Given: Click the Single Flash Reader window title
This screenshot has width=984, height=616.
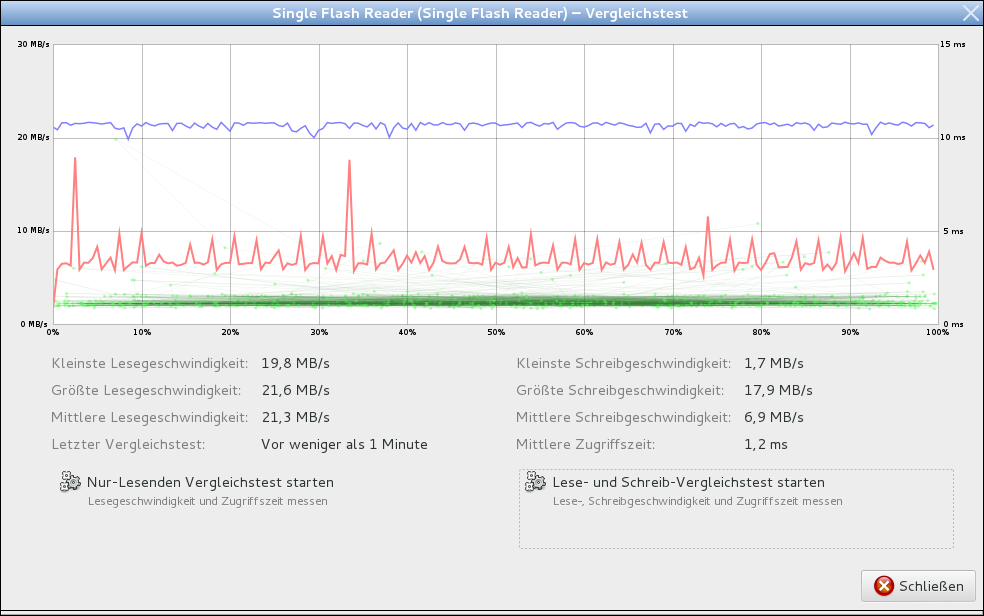Looking at the screenshot, I should (480, 13).
